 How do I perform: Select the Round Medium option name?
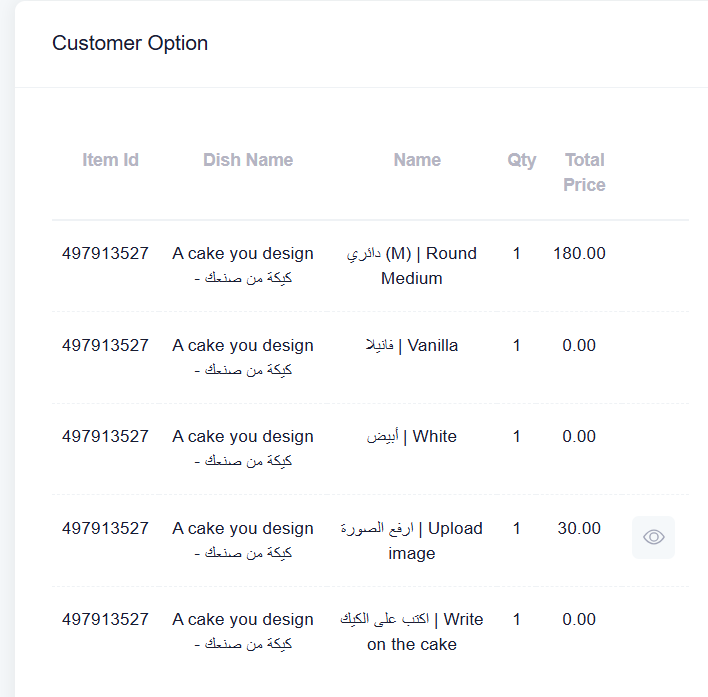click(411, 266)
